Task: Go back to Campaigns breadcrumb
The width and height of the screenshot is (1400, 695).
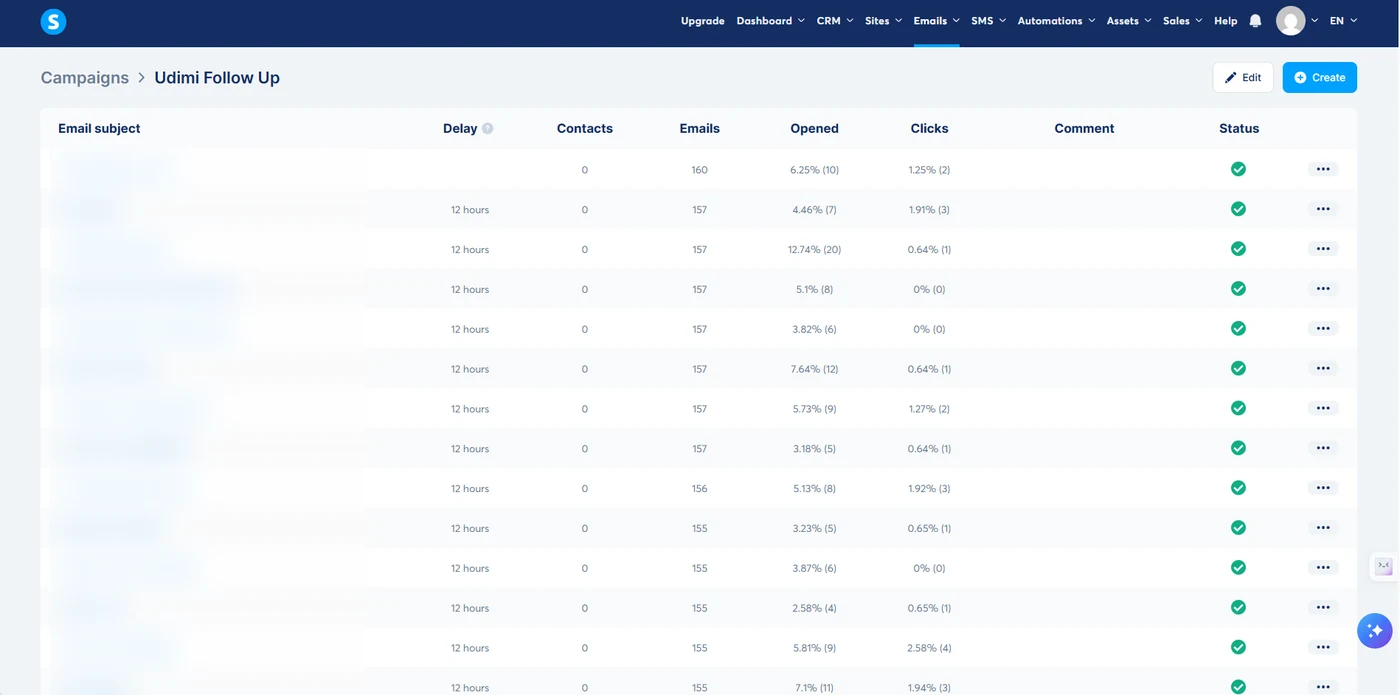Action: pyautogui.click(x=85, y=77)
